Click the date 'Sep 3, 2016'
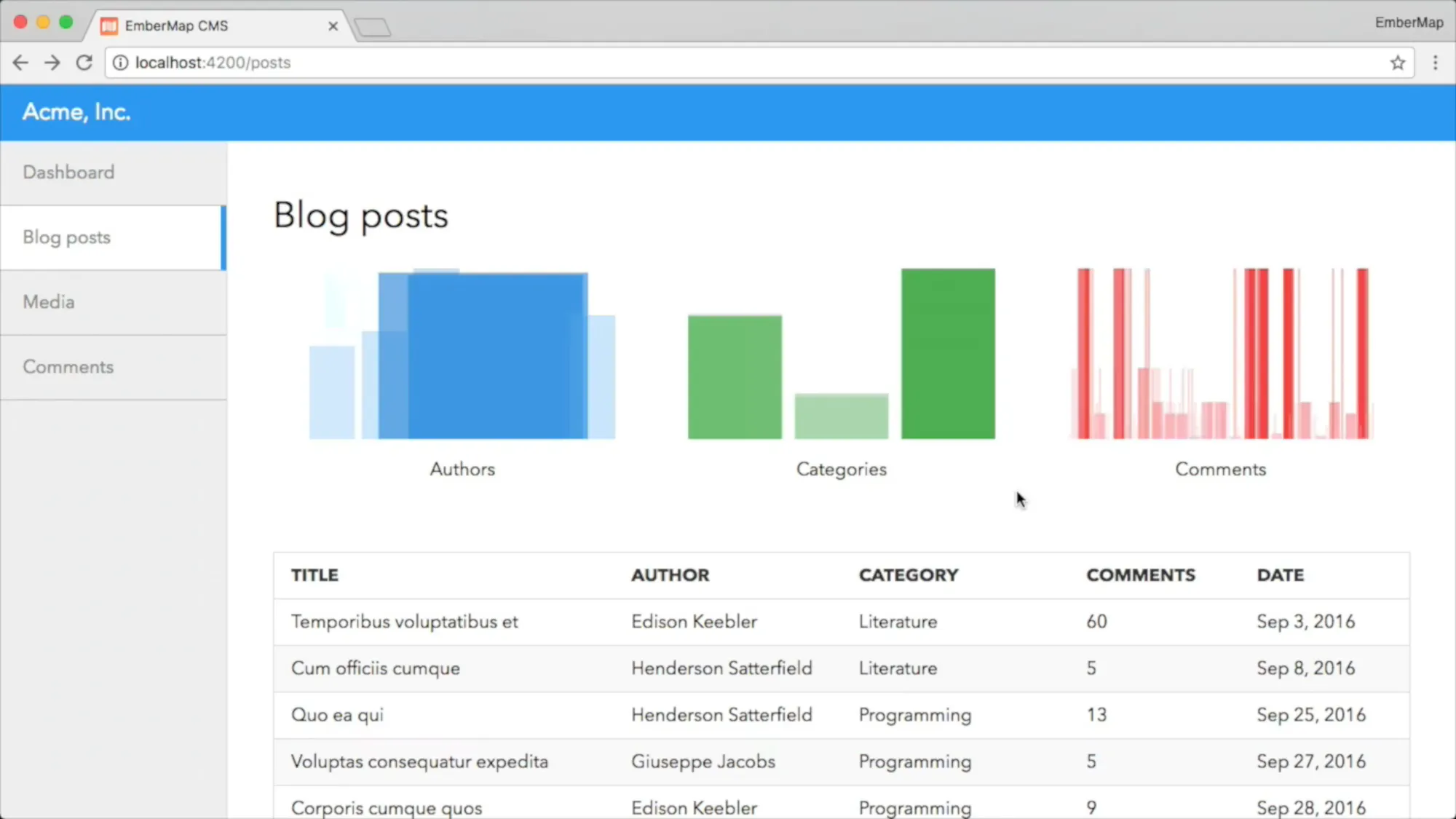The image size is (1456, 819). pyautogui.click(x=1306, y=622)
